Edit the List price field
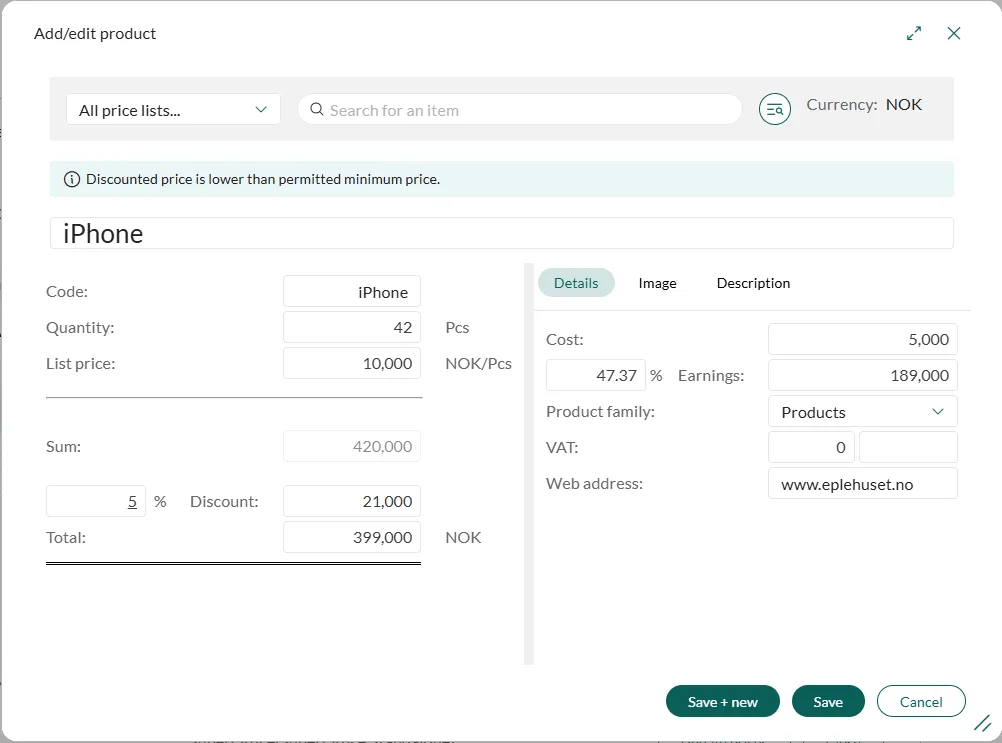This screenshot has height=743, width=1002. tap(352, 363)
